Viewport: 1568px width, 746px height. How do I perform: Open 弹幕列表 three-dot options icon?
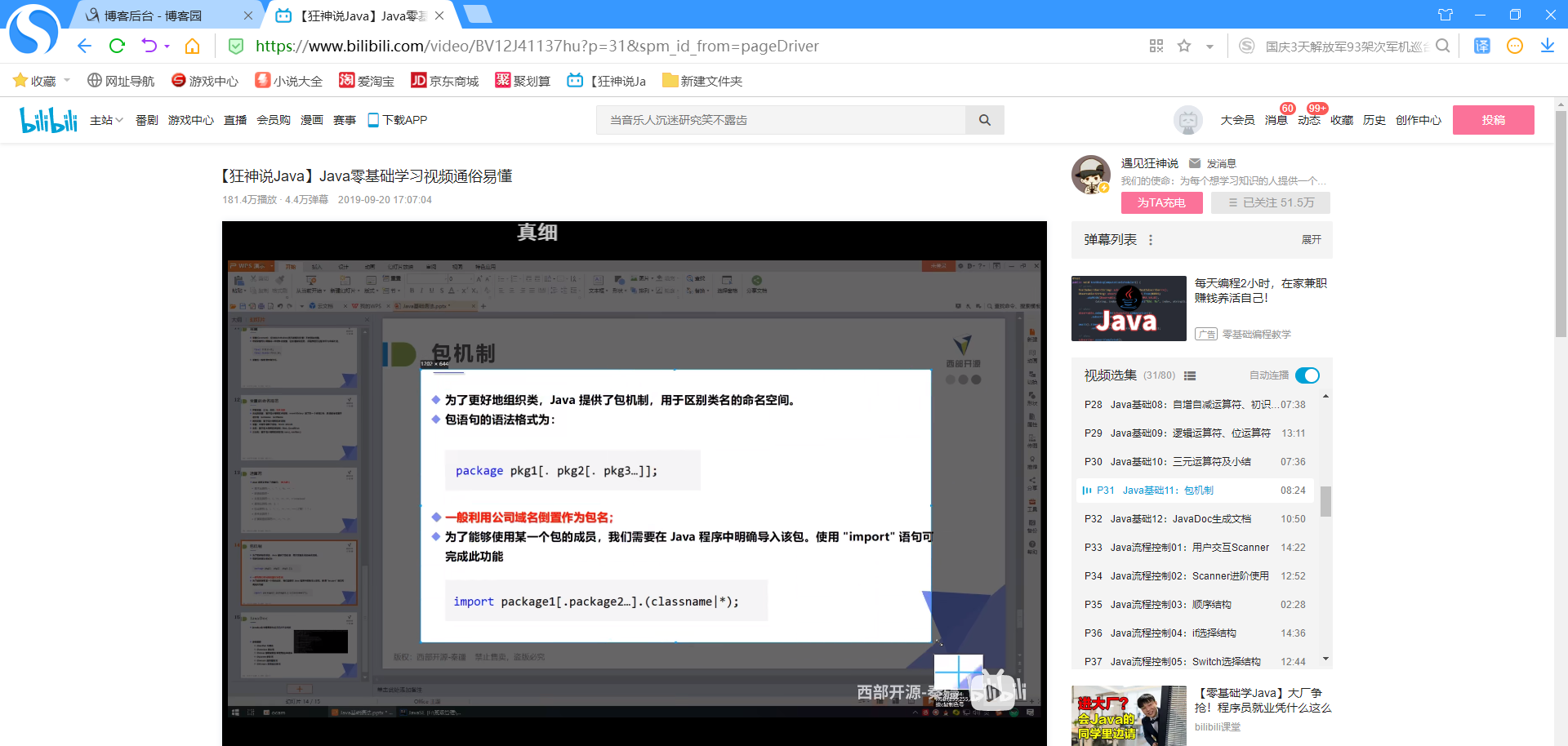[x=1151, y=240]
